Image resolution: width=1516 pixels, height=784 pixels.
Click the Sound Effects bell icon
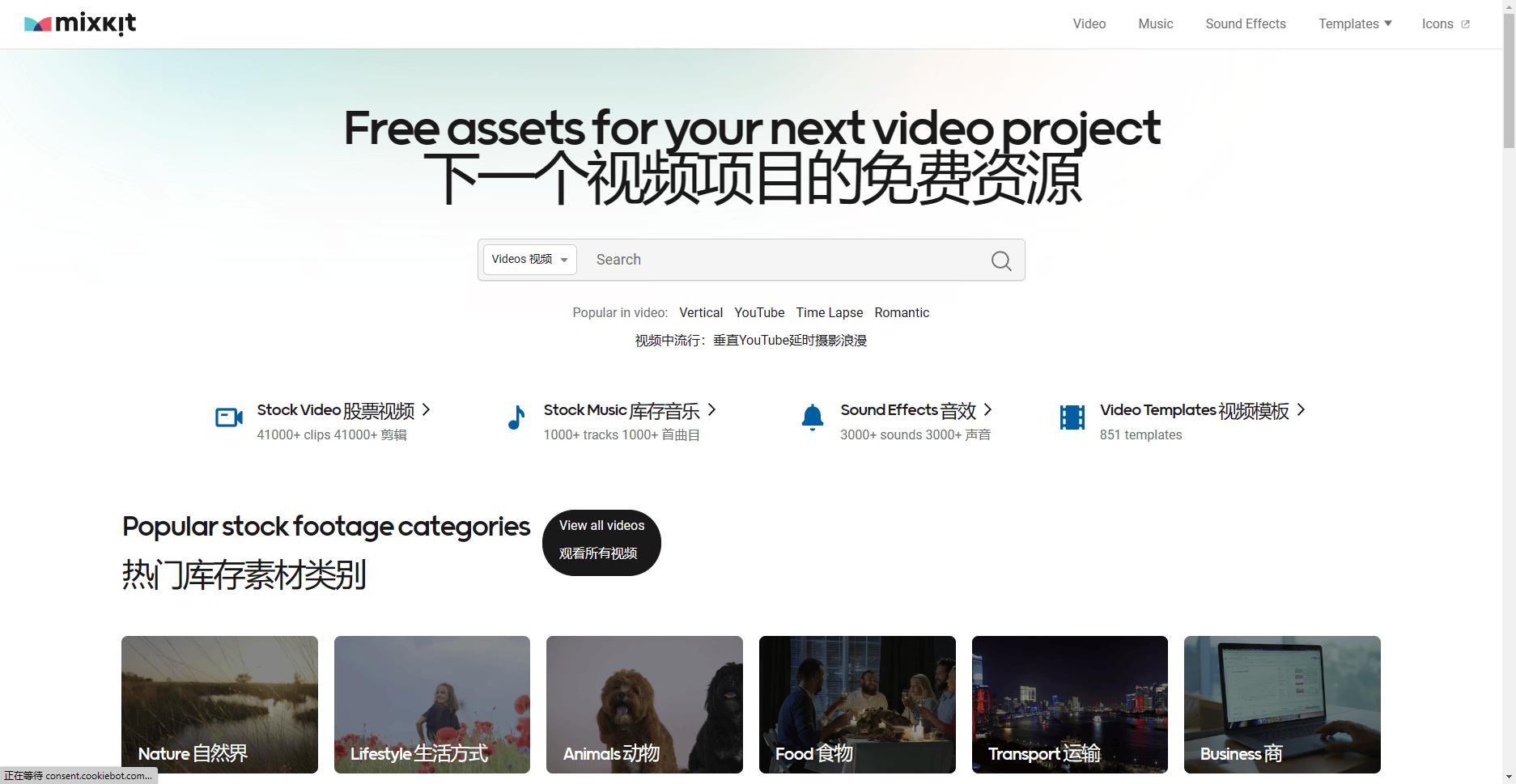click(812, 417)
